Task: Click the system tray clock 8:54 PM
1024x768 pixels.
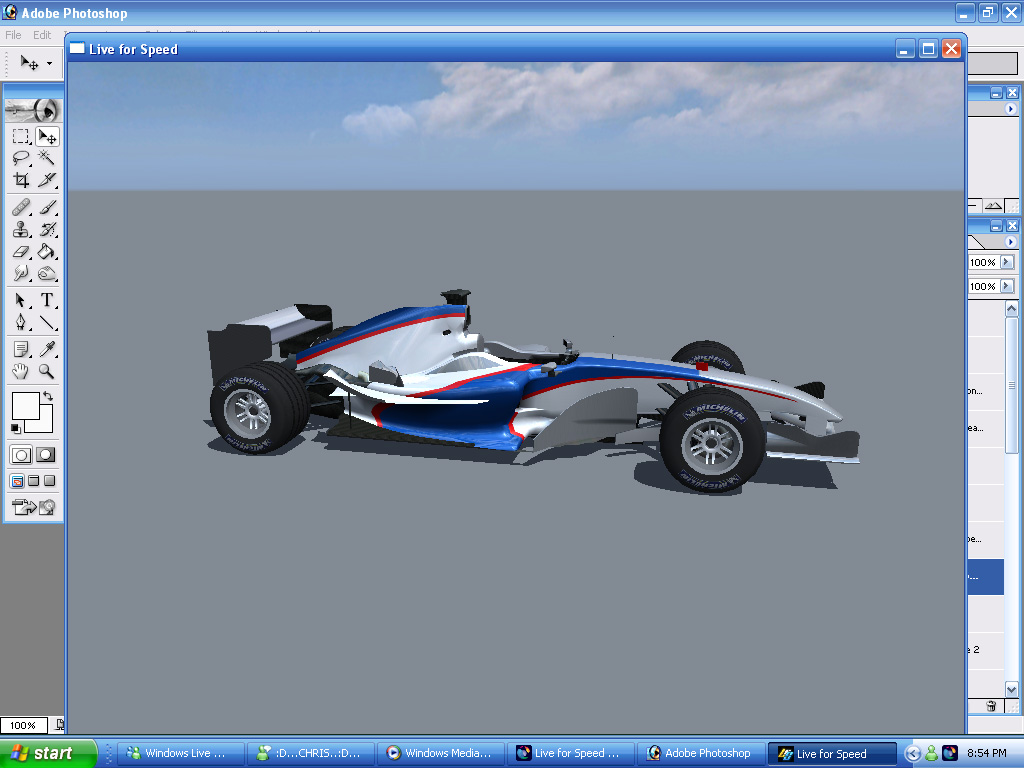Action: [987, 753]
